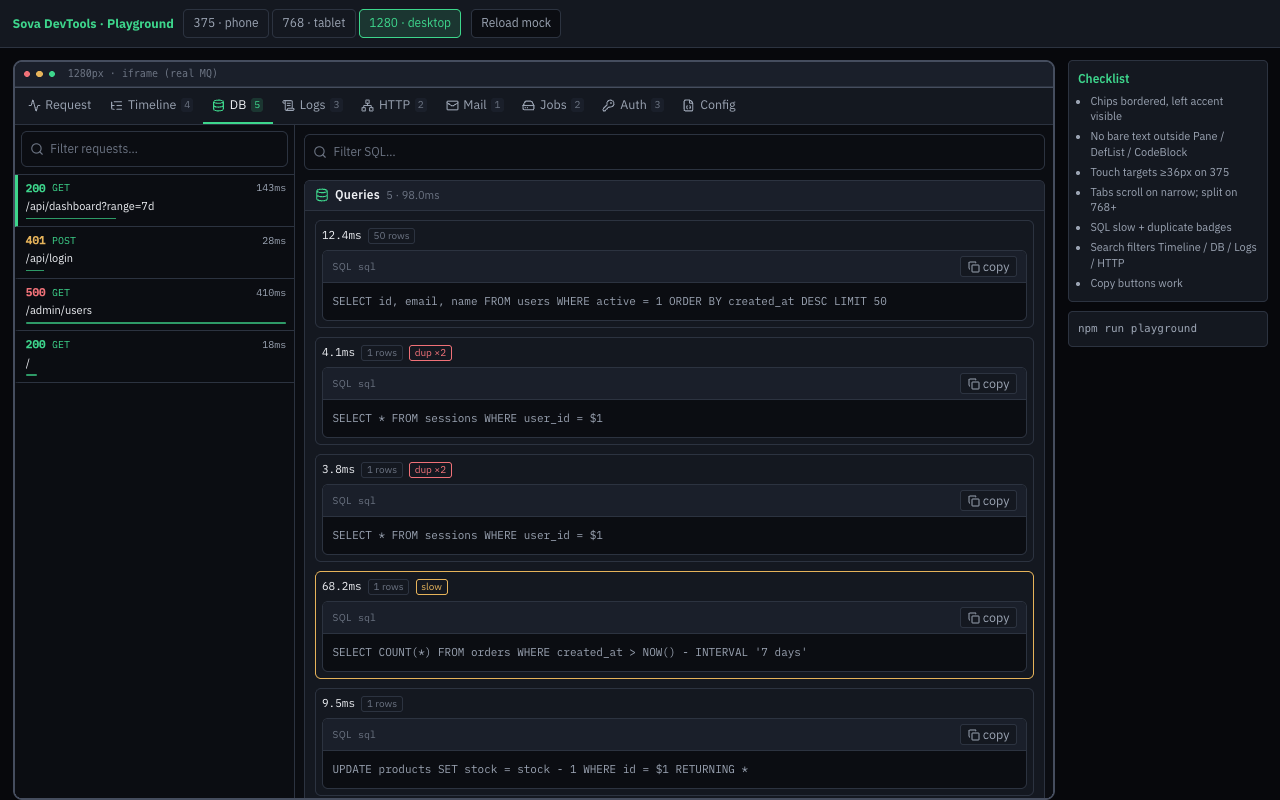Image resolution: width=1280 pixels, height=800 pixels.
Task: Click the Config tab file icon
Action: click(x=689, y=105)
